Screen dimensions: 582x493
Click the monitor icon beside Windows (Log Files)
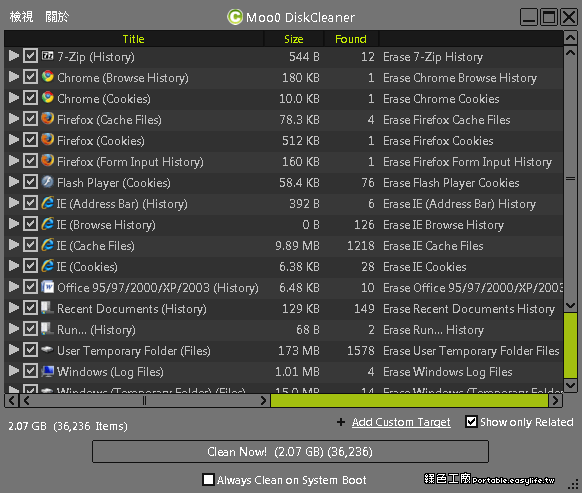(47, 371)
